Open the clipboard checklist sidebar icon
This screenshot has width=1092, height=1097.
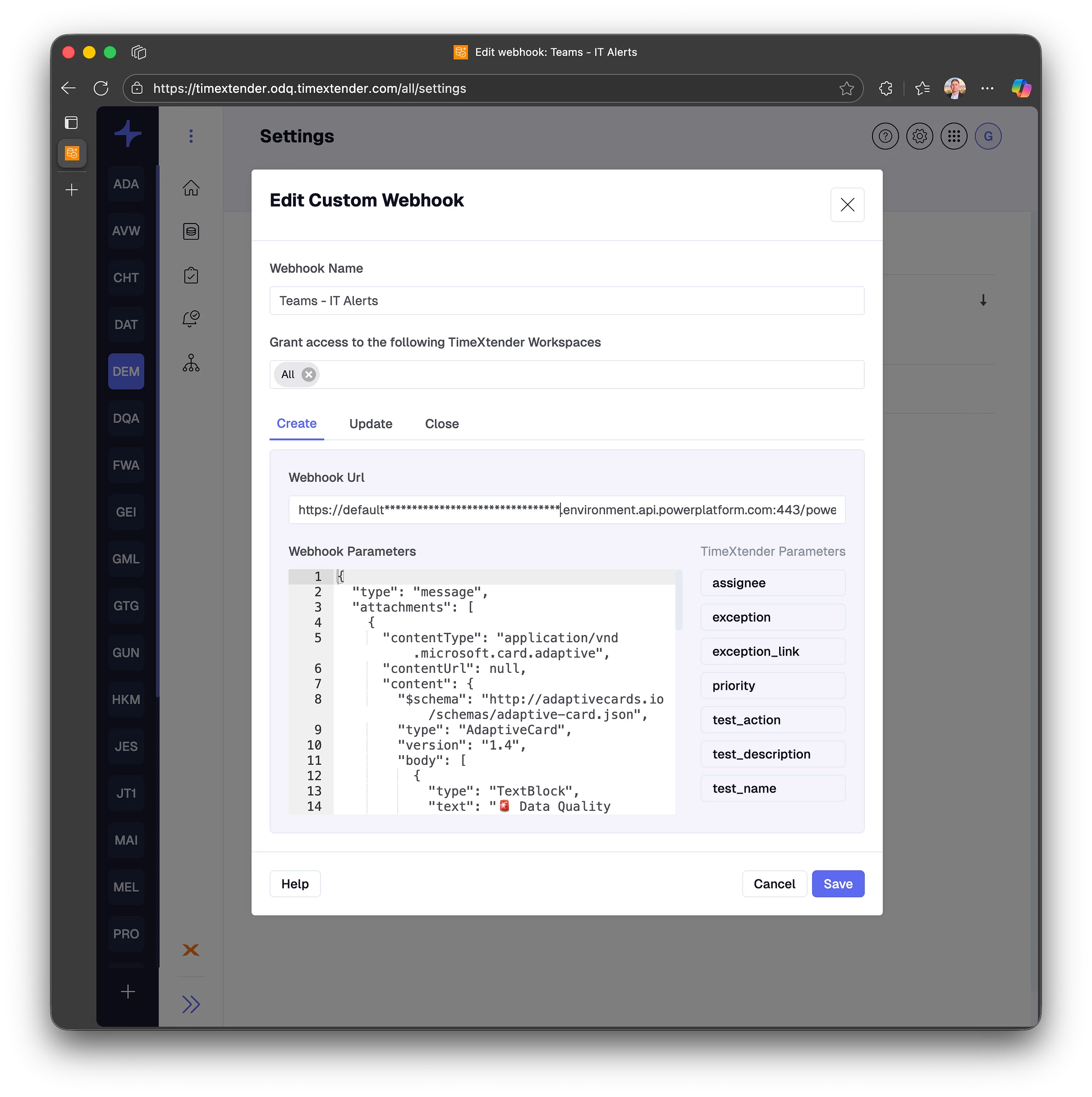(191, 275)
